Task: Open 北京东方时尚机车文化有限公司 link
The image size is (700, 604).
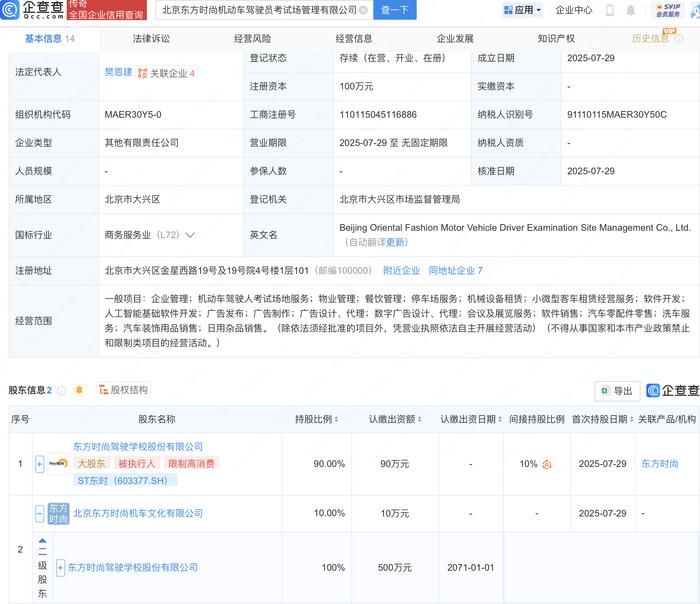Action: click(138, 513)
